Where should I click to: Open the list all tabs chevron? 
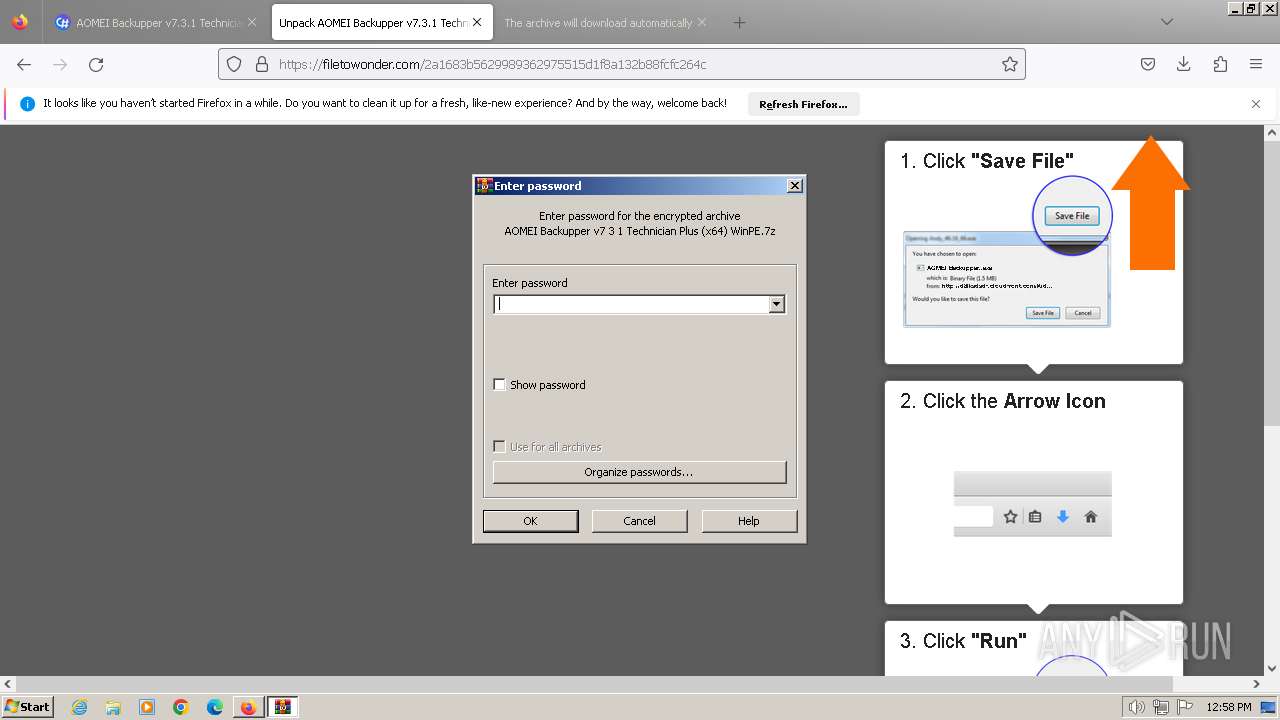1167,22
